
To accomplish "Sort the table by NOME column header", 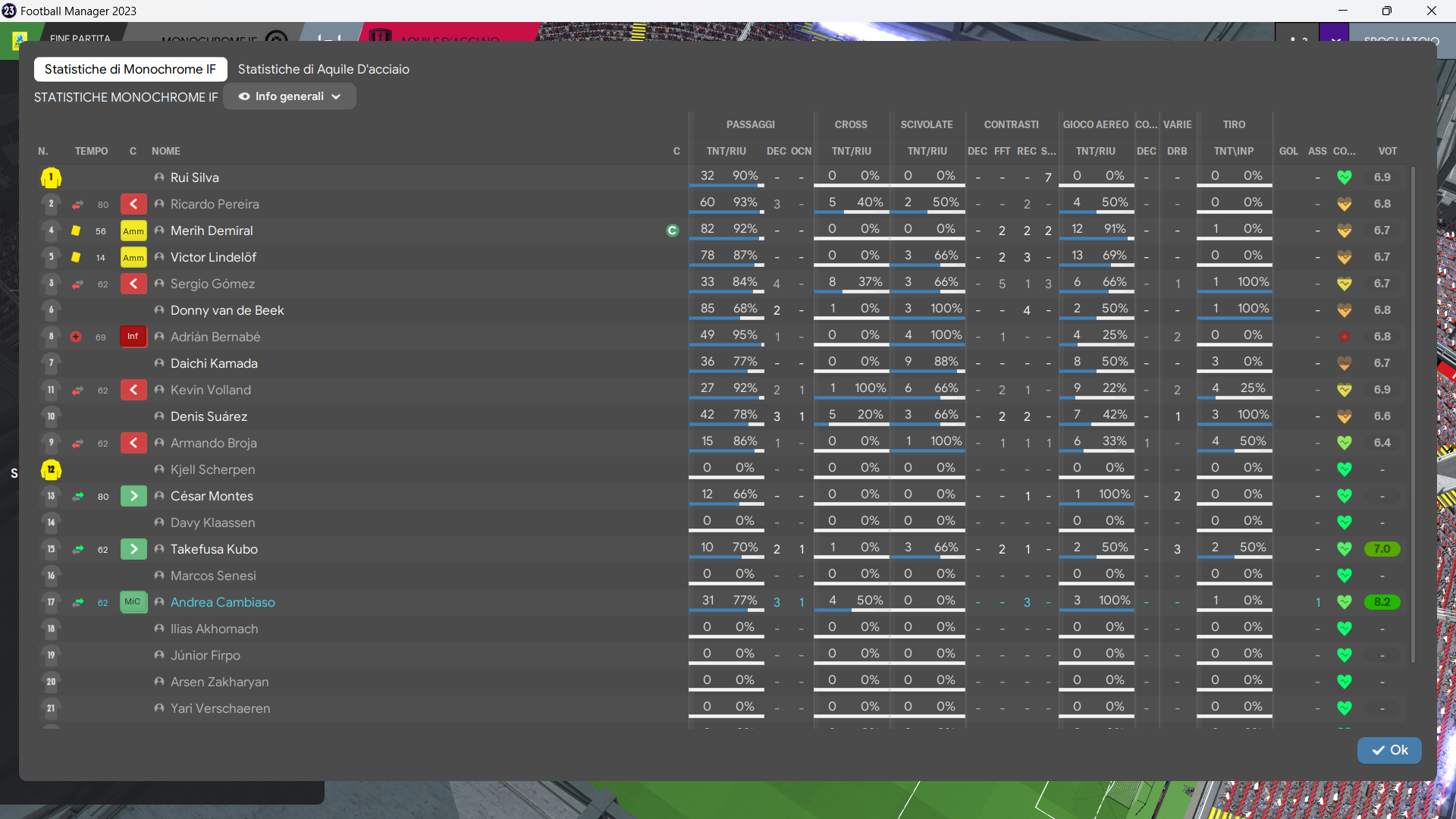I will tap(165, 151).
